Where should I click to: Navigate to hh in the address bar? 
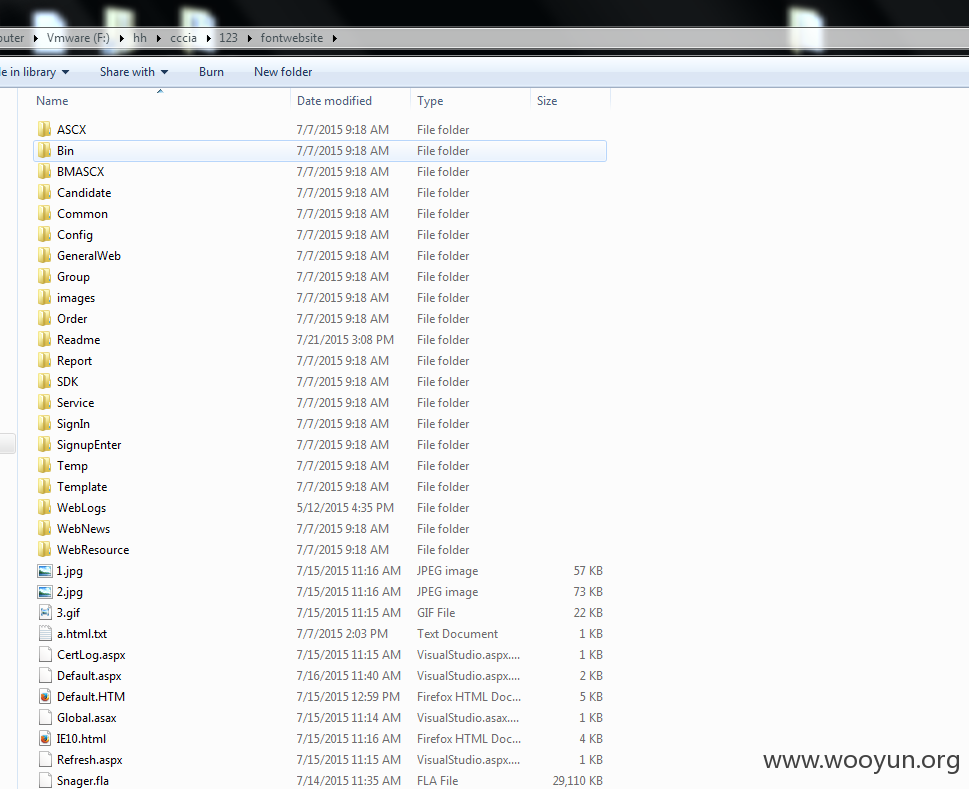pos(140,38)
